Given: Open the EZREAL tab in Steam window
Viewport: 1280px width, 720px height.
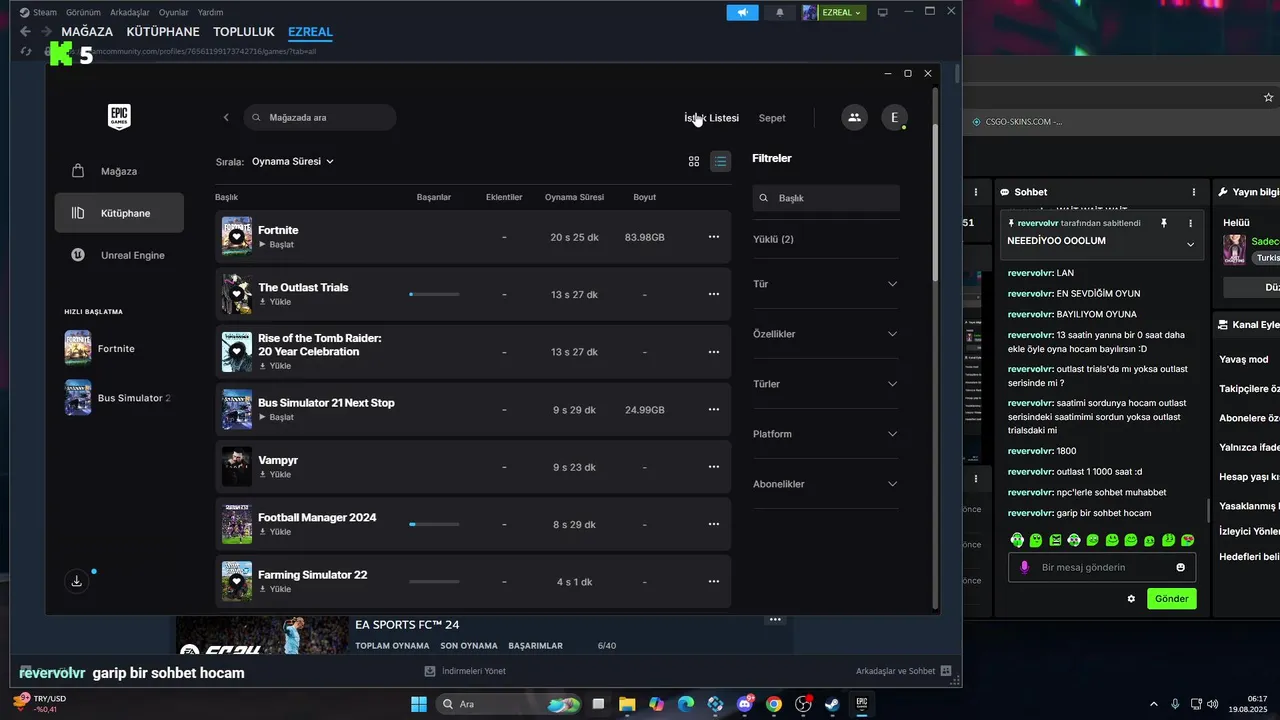Looking at the screenshot, I should [x=310, y=32].
